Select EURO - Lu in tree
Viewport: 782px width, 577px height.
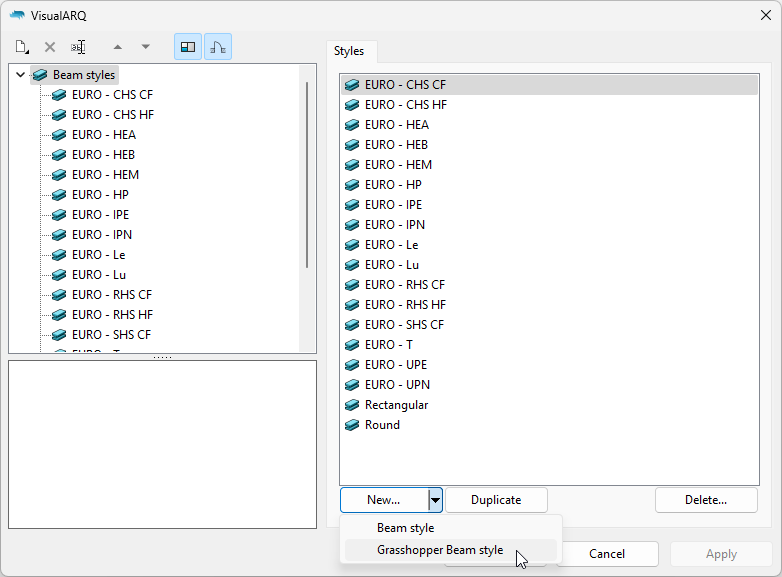click(x=99, y=275)
